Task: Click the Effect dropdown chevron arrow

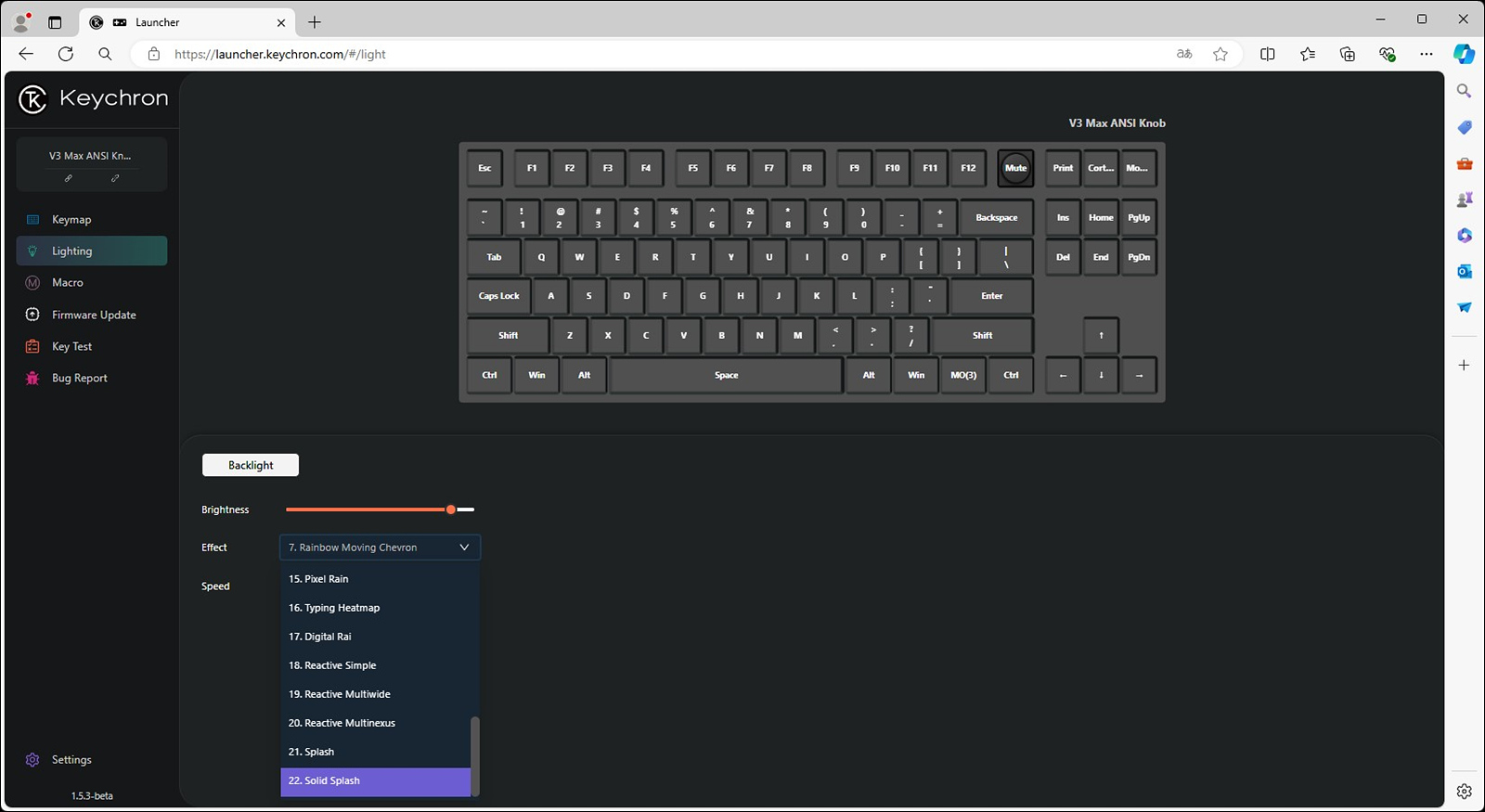Action: click(x=464, y=548)
